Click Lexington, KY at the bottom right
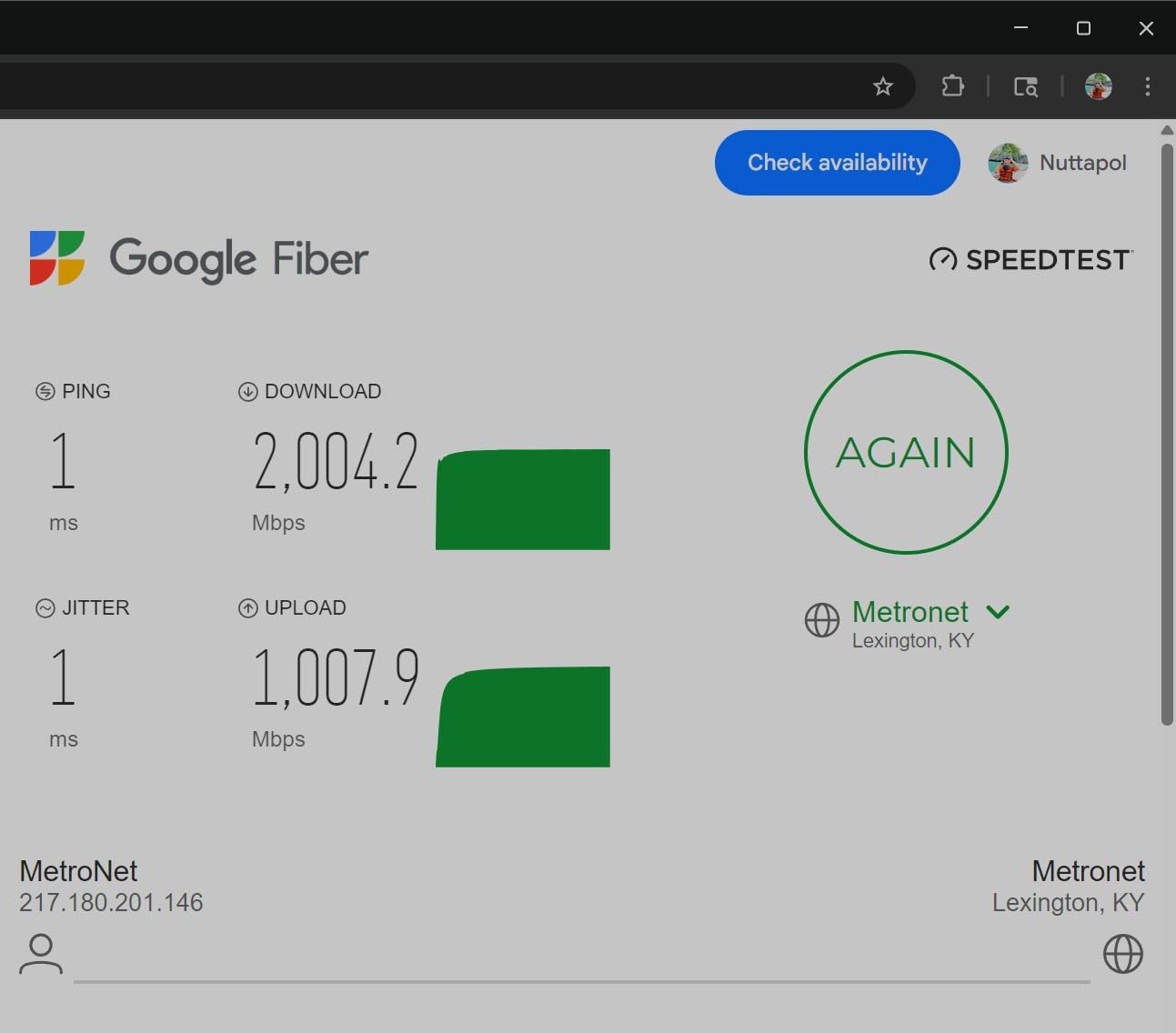 pos(1069,902)
